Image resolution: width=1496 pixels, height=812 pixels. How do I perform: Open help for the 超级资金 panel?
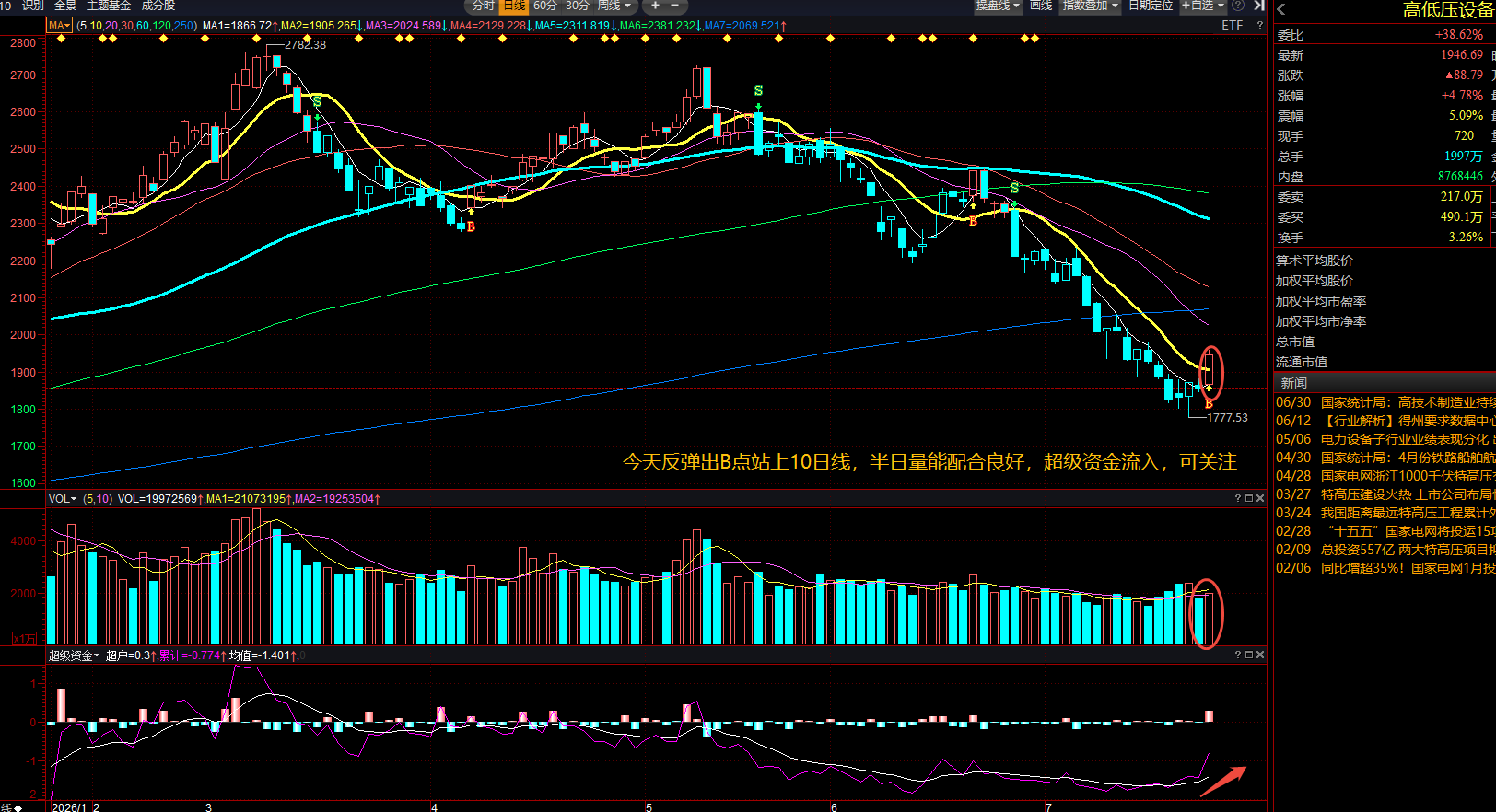pyautogui.click(x=1238, y=655)
